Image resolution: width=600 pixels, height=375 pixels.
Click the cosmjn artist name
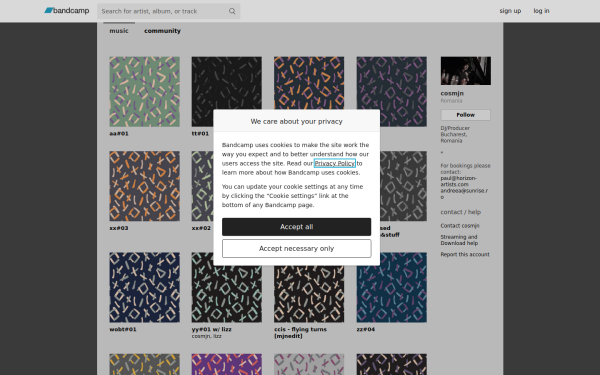click(x=452, y=93)
